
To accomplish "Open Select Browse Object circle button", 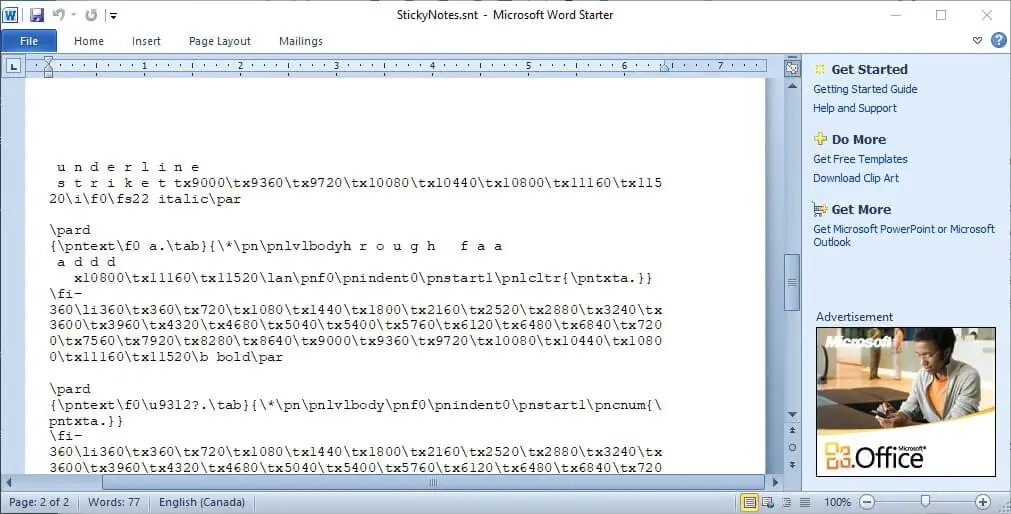I will 792,447.
